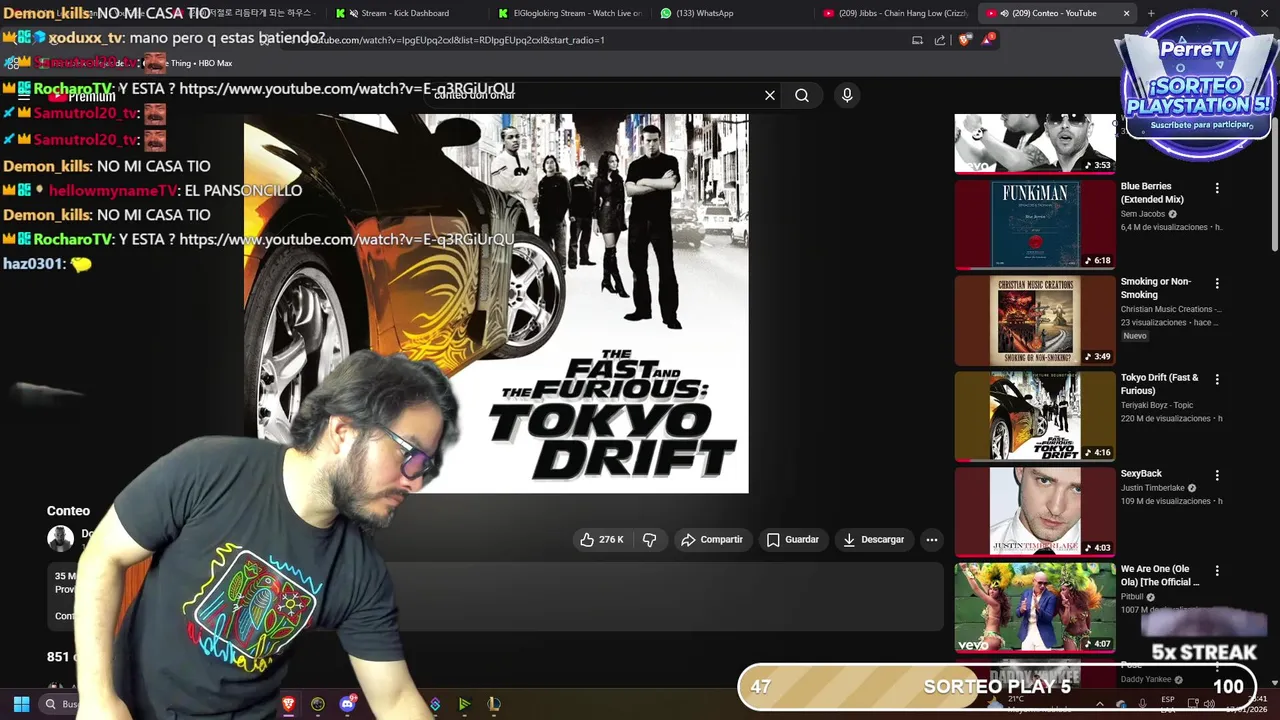Click the Brave Rewards triangle icon

point(988,40)
